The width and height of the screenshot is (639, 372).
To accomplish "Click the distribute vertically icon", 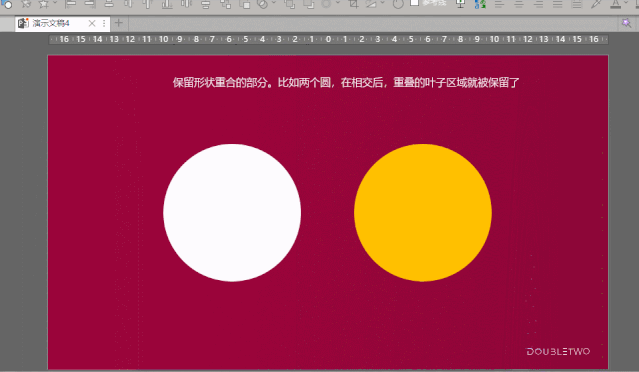I will 205,4.
